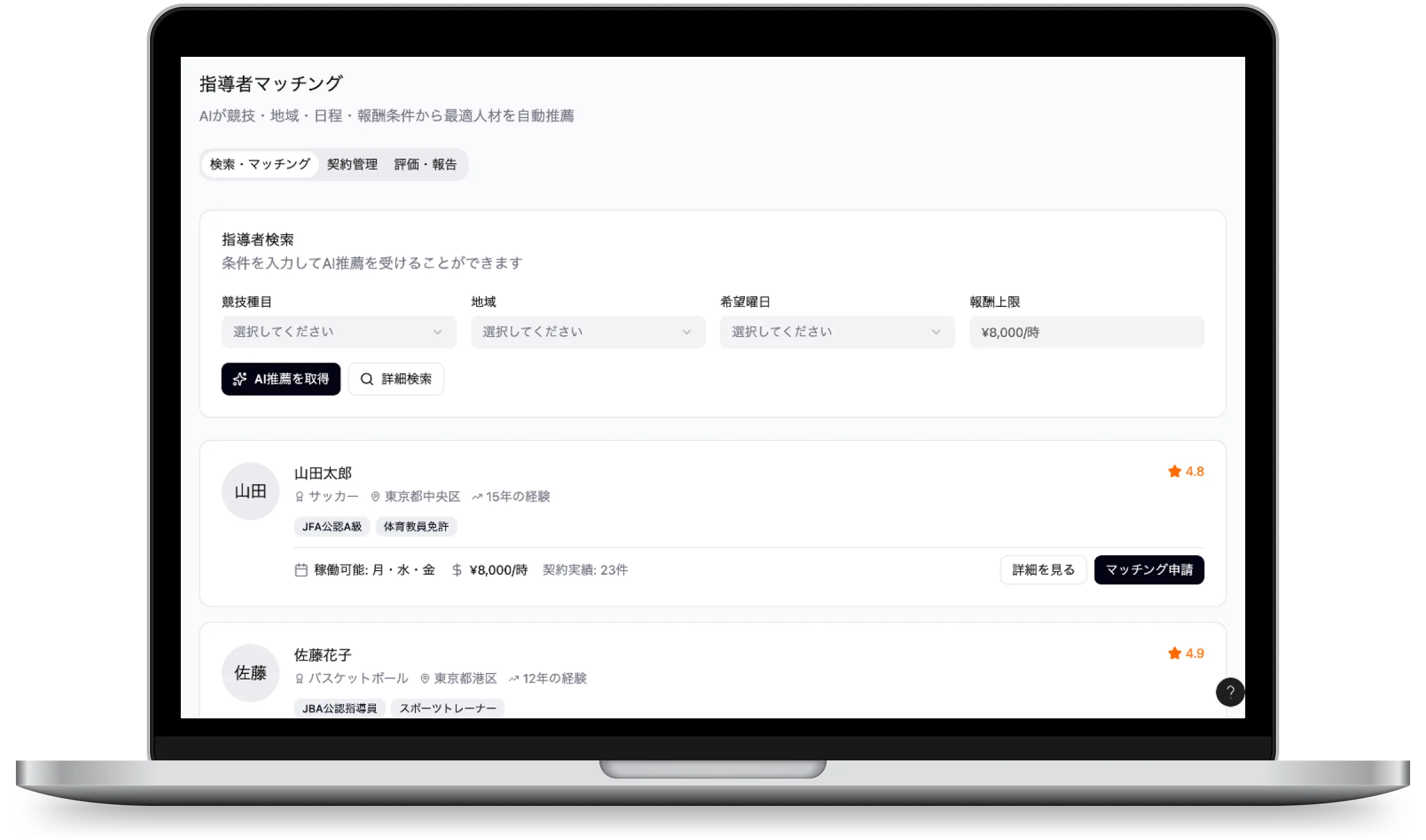Click the location pin icon beside 東京都中央区

tap(375, 496)
